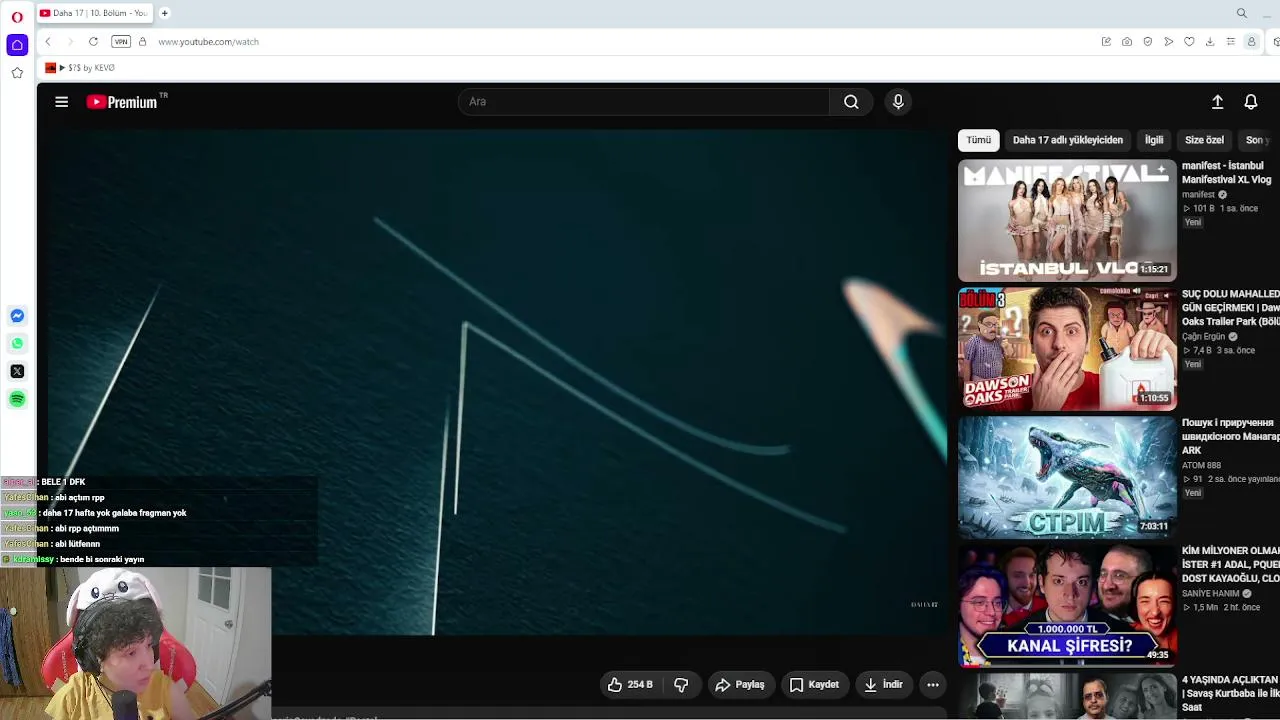Start a search with the magnifier button

851,102
